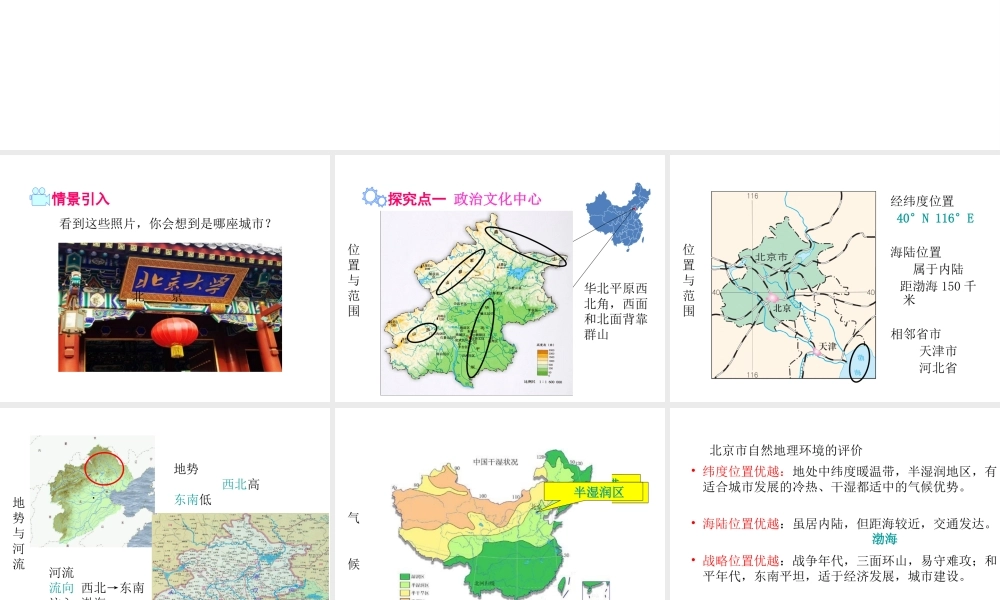Image resolution: width=1000 pixels, height=600 pixels.
Task: Open the Peking University gate photo
Action: pos(170,307)
